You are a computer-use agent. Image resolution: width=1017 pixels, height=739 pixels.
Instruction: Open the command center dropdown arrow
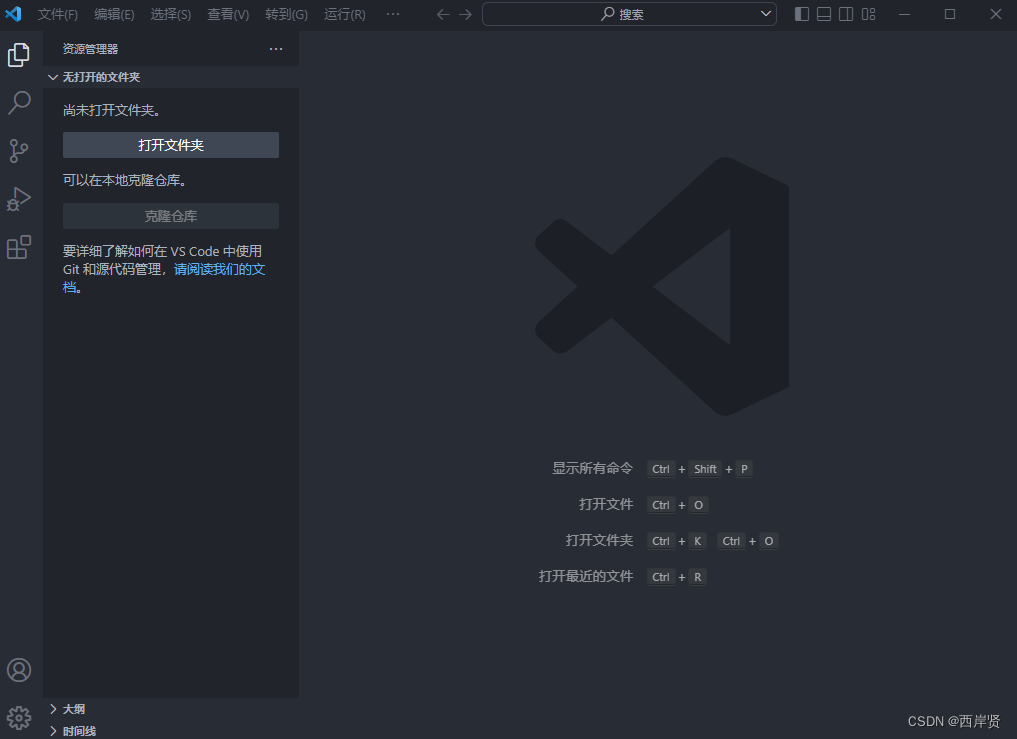(x=765, y=14)
